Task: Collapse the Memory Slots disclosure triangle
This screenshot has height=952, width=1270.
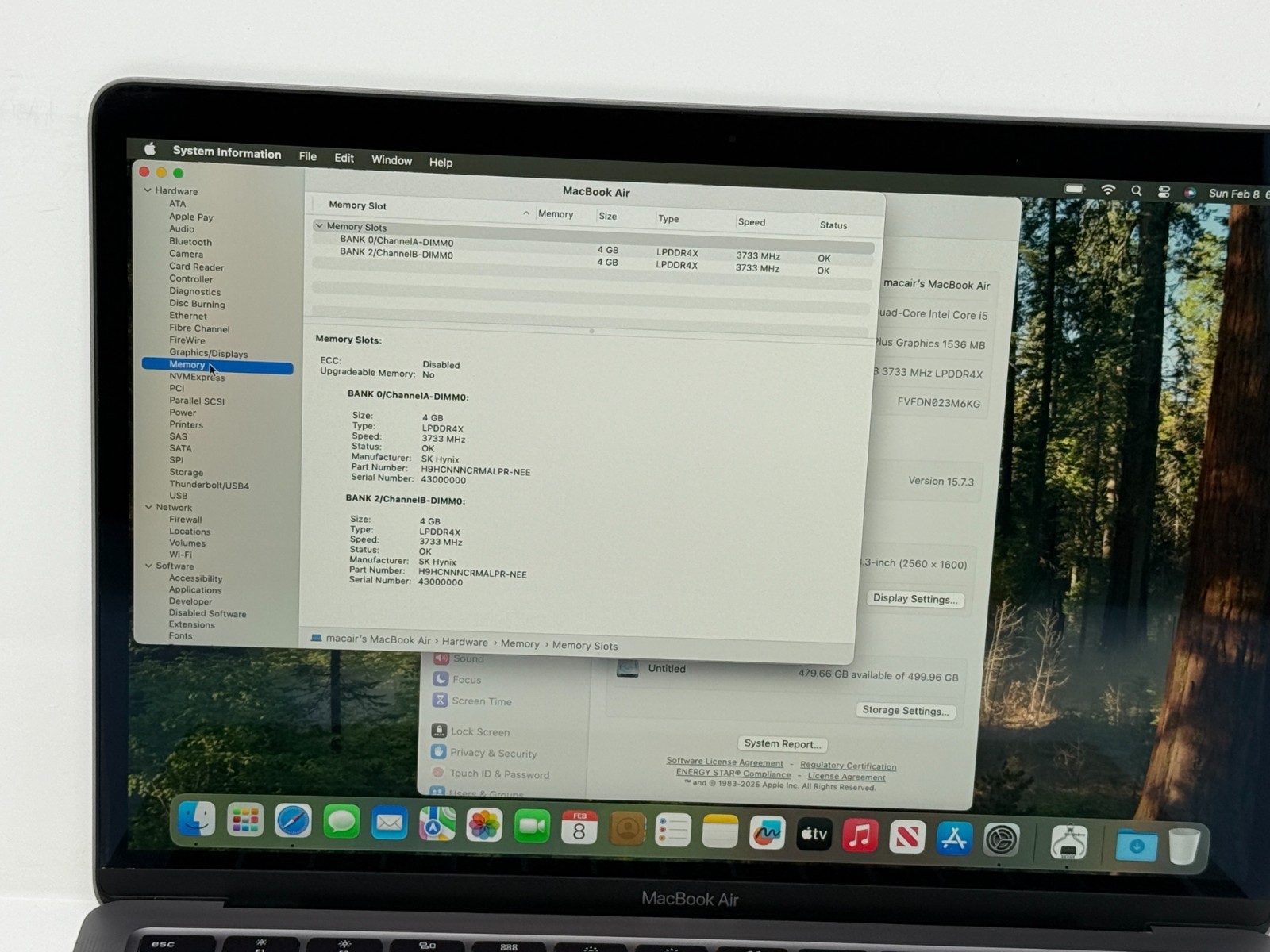Action: pyautogui.click(x=318, y=226)
